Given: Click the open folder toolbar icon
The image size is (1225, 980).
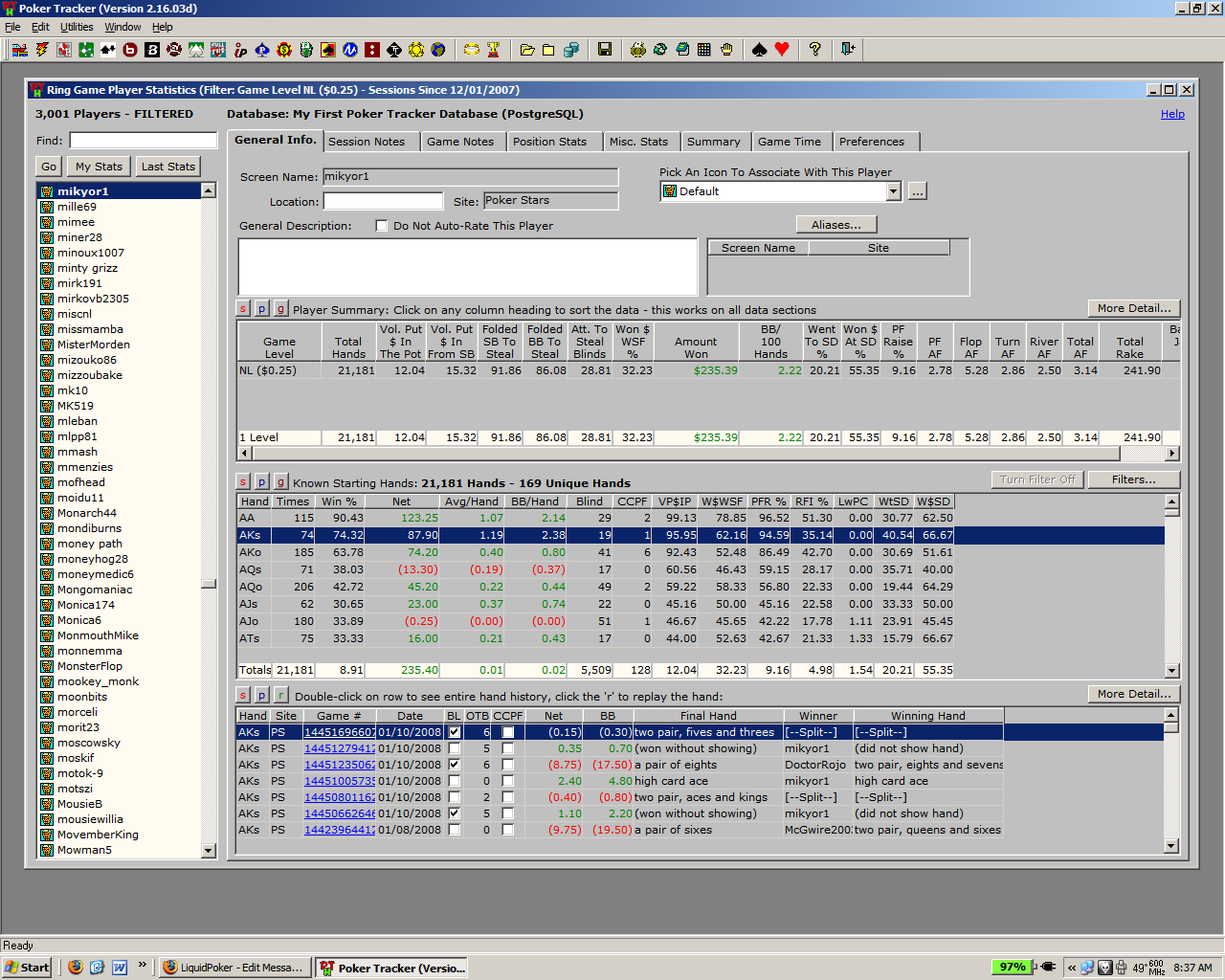Looking at the screenshot, I should pos(527,49).
